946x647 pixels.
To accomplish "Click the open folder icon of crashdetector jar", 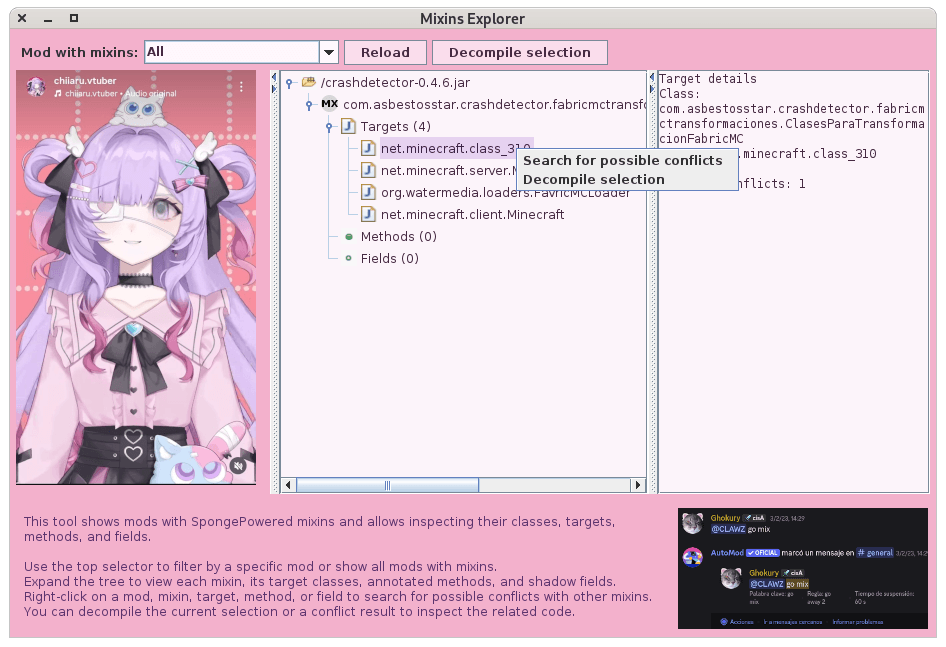I will (x=309, y=82).
